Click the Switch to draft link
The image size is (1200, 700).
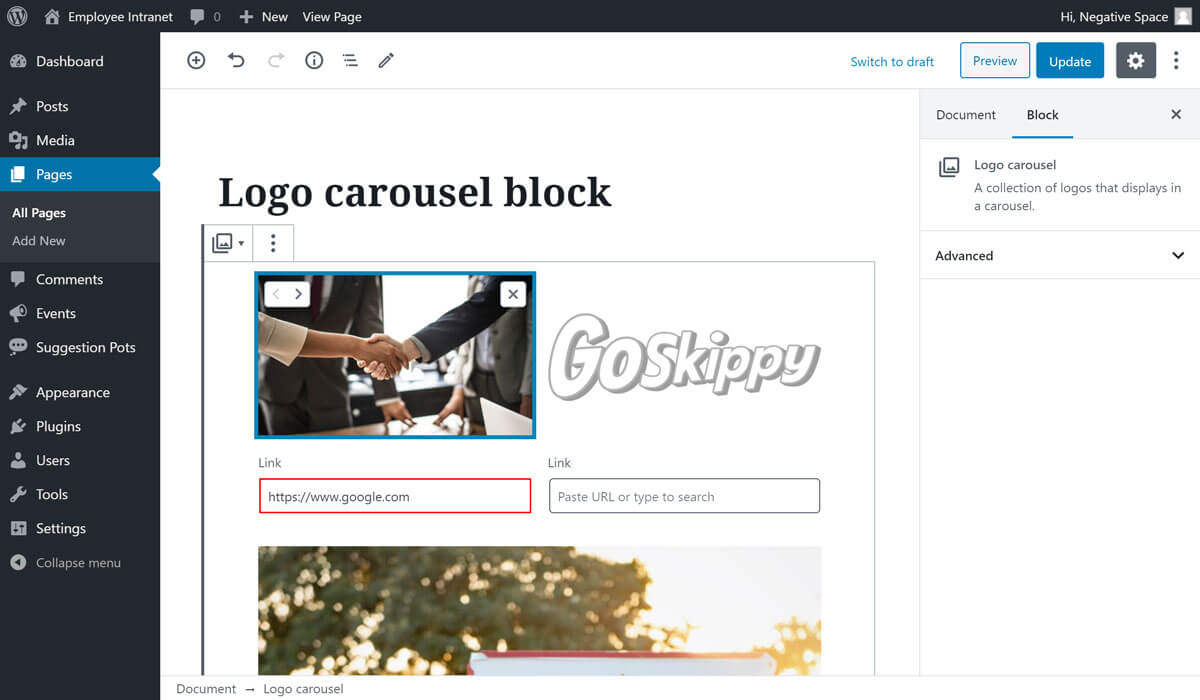(891, 62)
